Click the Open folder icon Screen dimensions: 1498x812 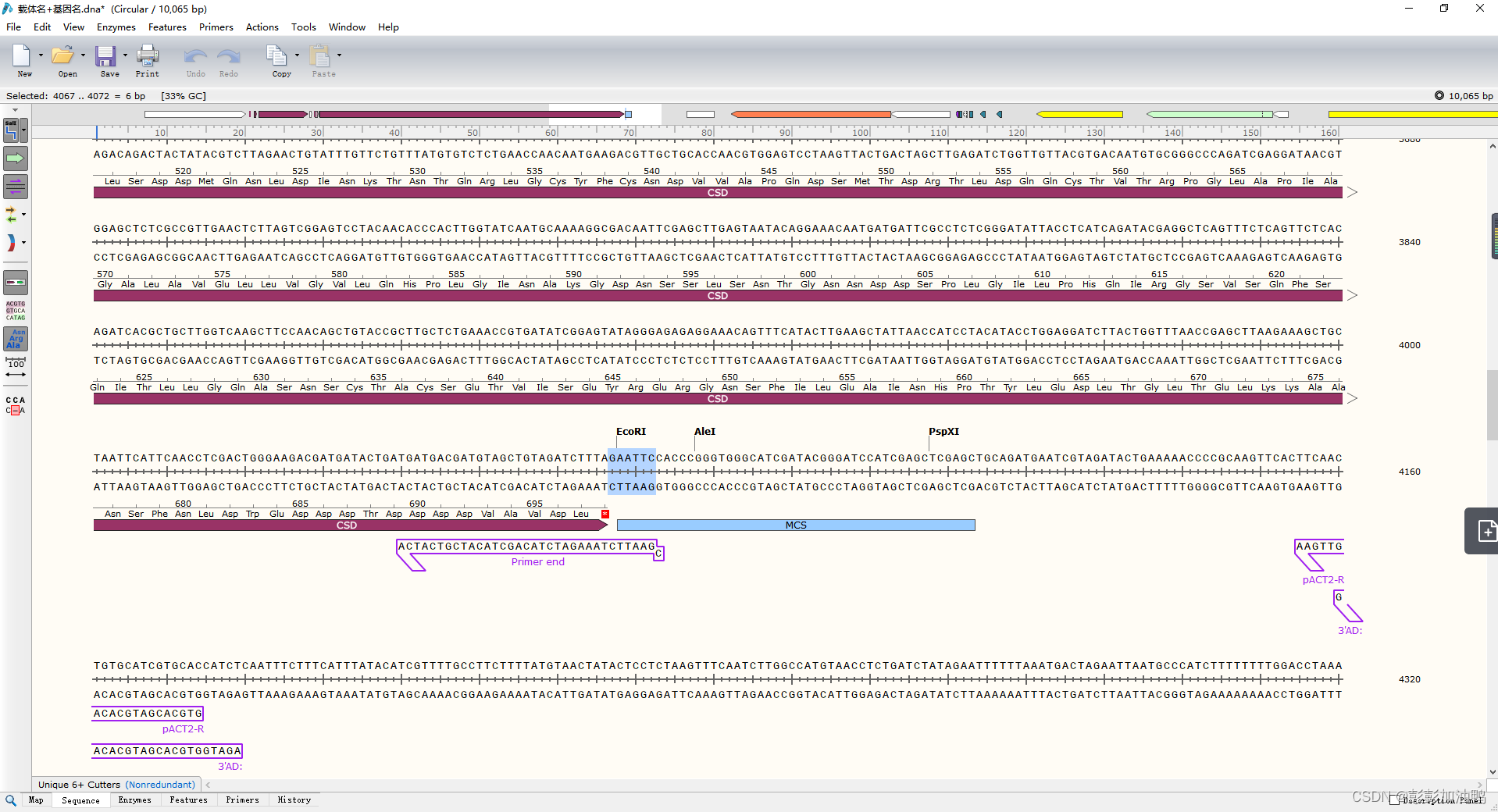point(62,55)
